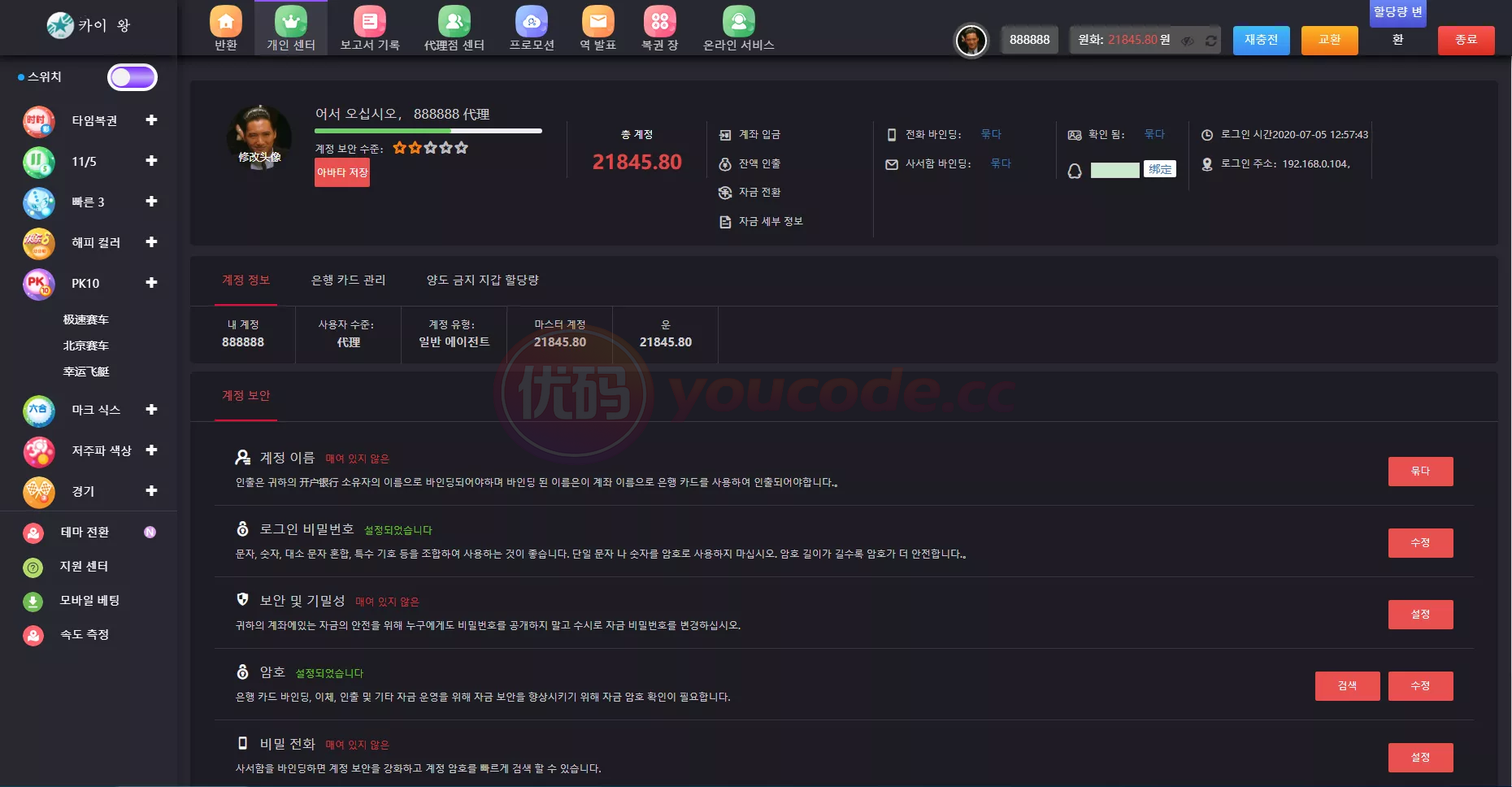Collapse the PK10 category
This screenshot has height=787, width=1512.
(x=151, y=283)
